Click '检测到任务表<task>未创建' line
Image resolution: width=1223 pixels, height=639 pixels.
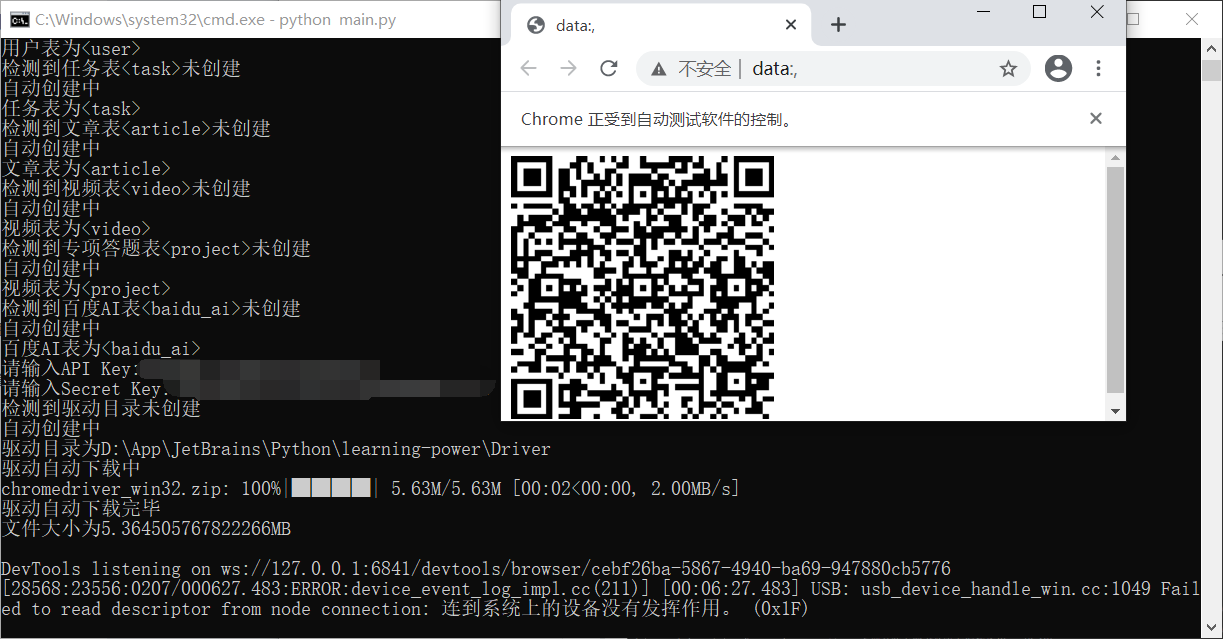(121, 69)
